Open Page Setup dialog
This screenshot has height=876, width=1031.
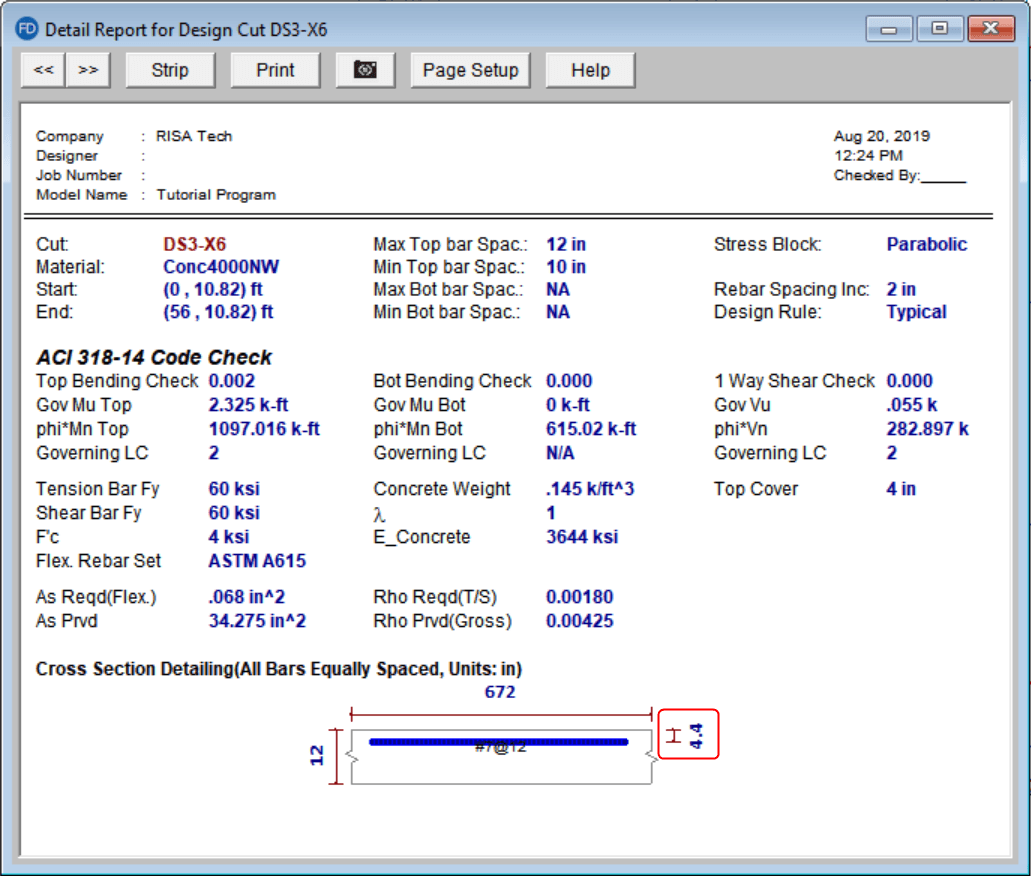(x=470, y=70)
